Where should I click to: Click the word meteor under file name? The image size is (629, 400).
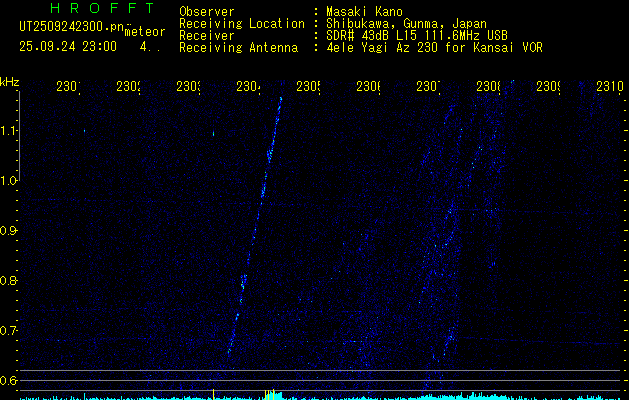point(145,32)
